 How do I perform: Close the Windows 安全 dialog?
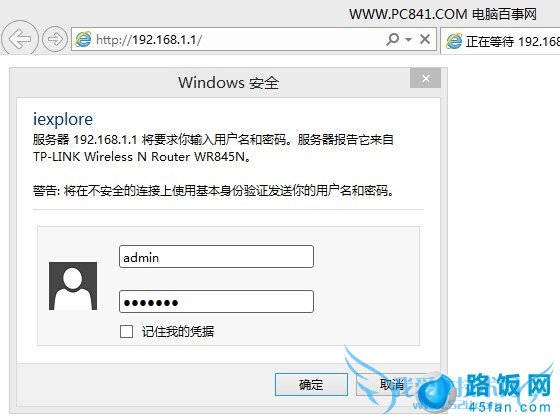coord(425,78)
